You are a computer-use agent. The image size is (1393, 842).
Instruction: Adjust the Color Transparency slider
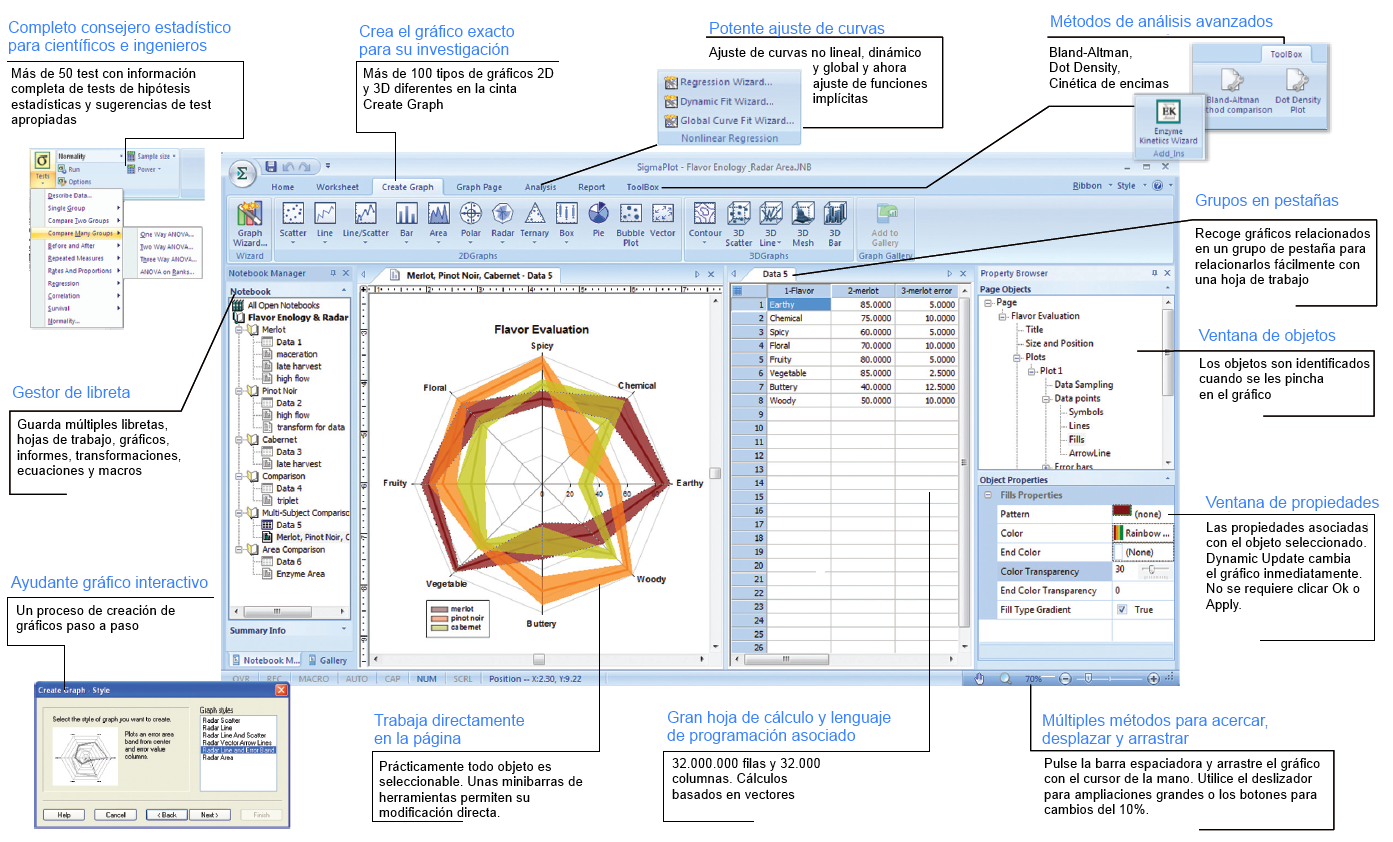tap(1153, 572)
